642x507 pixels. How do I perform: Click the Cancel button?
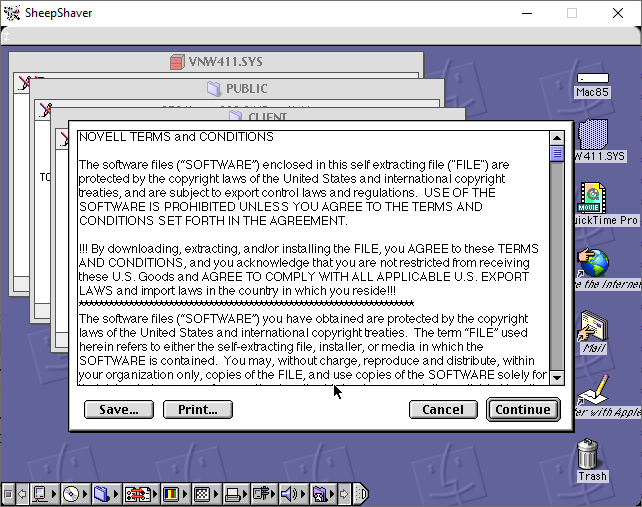[x=443, y=409]
